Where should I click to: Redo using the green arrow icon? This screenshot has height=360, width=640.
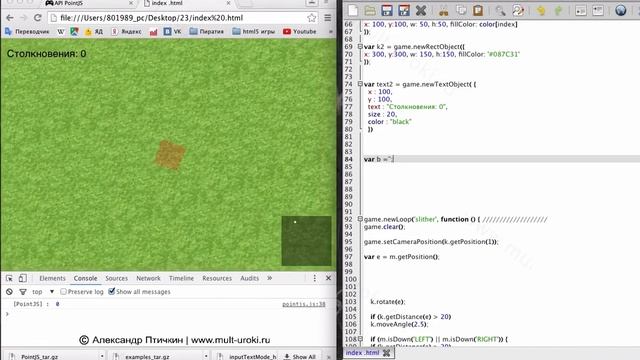[558, 10]
